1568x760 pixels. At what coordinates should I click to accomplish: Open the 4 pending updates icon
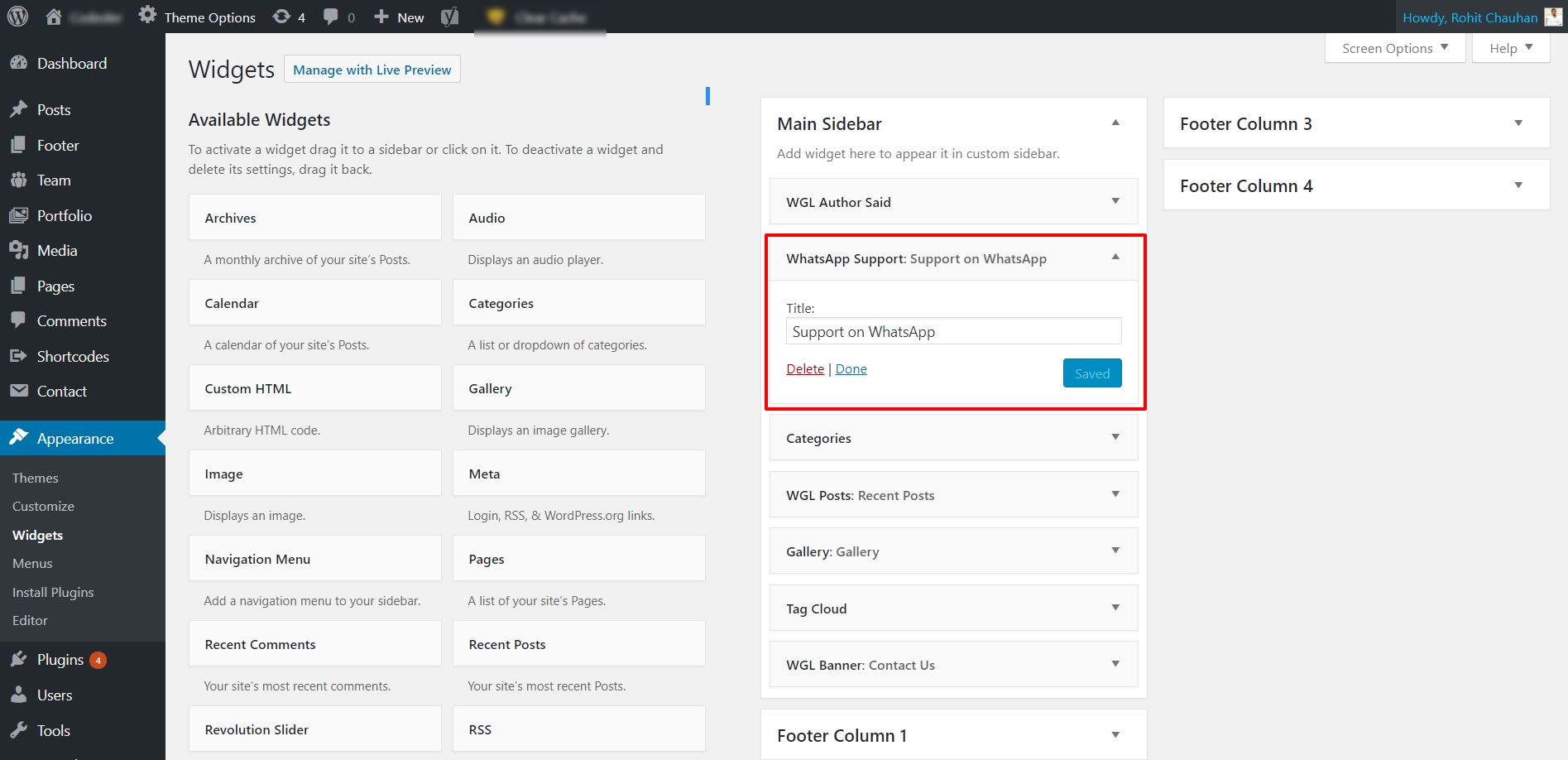click(282, 17)
